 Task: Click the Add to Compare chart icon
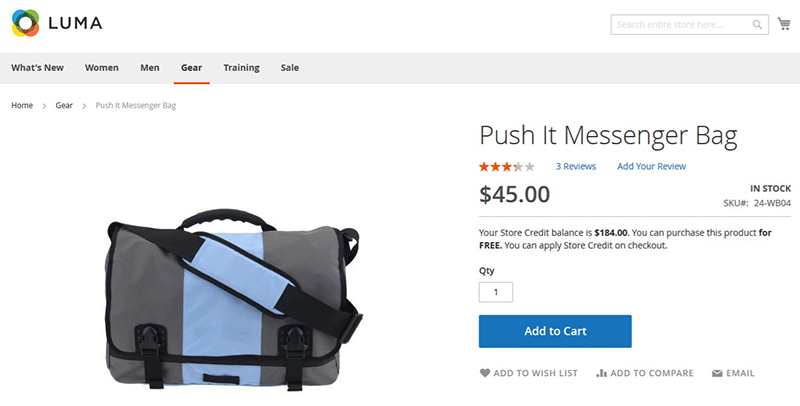602,373
